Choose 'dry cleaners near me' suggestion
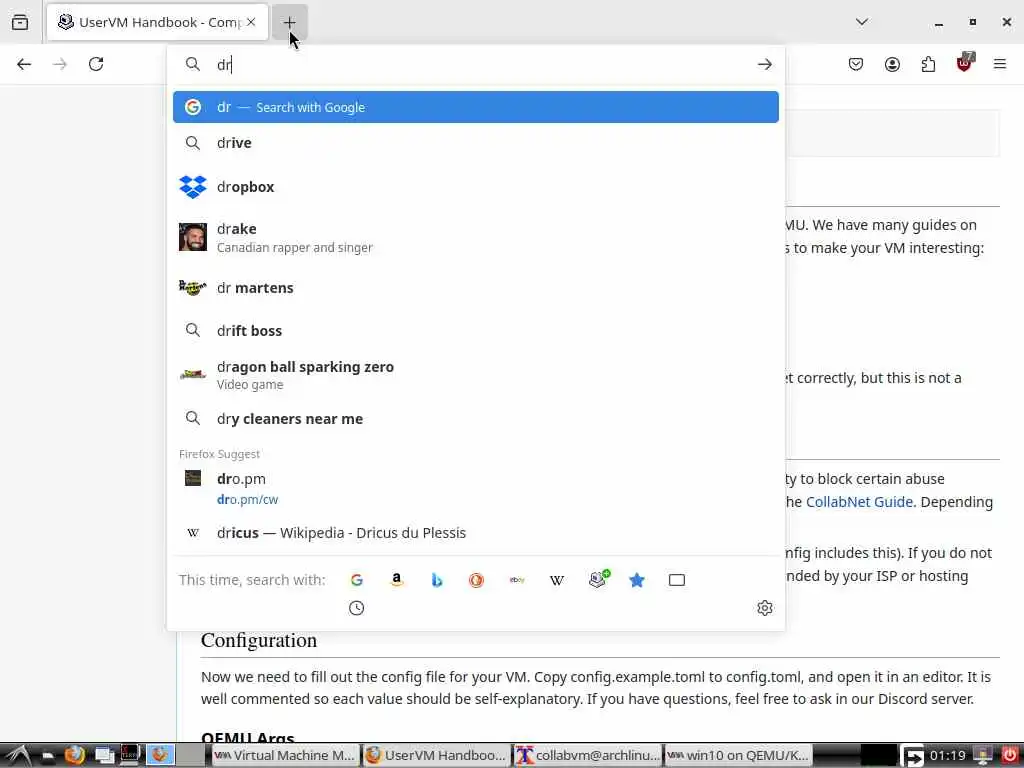The width and height of the screenshot is (1024, 768). pyautogui.click(x=475, y=419)
